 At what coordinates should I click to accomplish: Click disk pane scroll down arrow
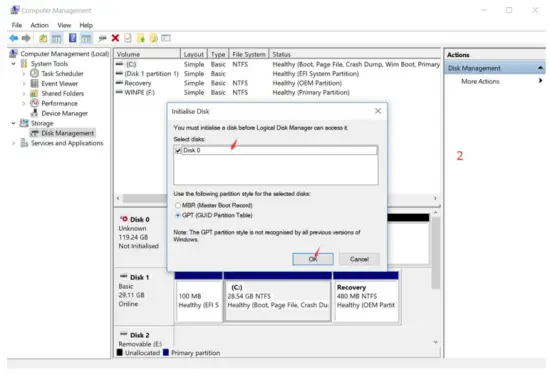(435, 342)
